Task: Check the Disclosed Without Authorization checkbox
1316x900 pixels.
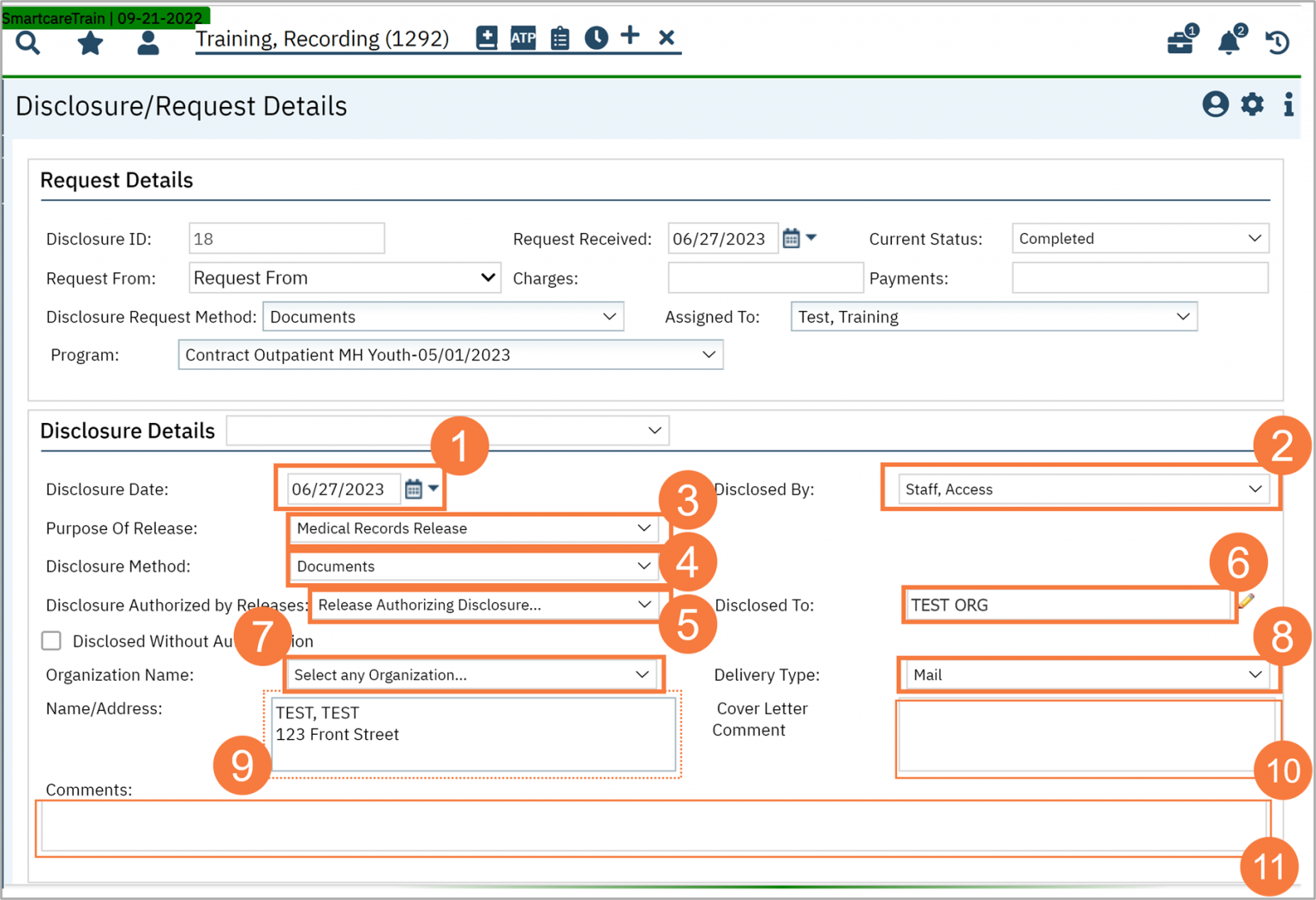Action: [x=51, y=641]
